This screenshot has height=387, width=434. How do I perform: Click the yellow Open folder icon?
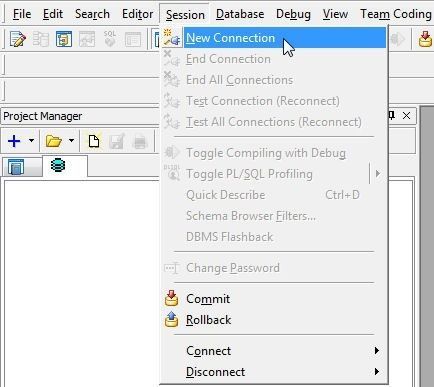pos(54,141)
